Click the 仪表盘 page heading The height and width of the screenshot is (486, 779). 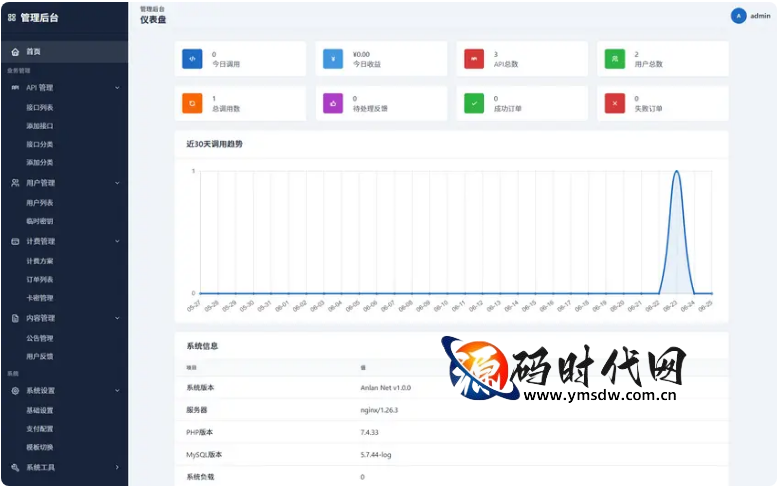coord(153,20)
